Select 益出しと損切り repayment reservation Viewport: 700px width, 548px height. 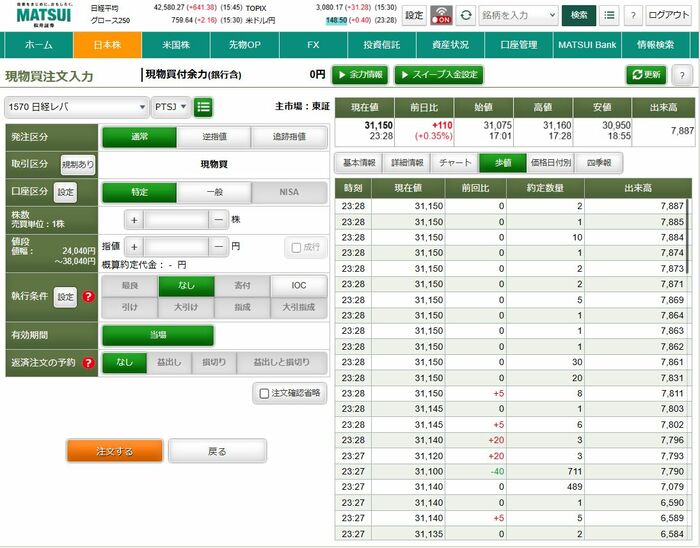pos(282,362)
